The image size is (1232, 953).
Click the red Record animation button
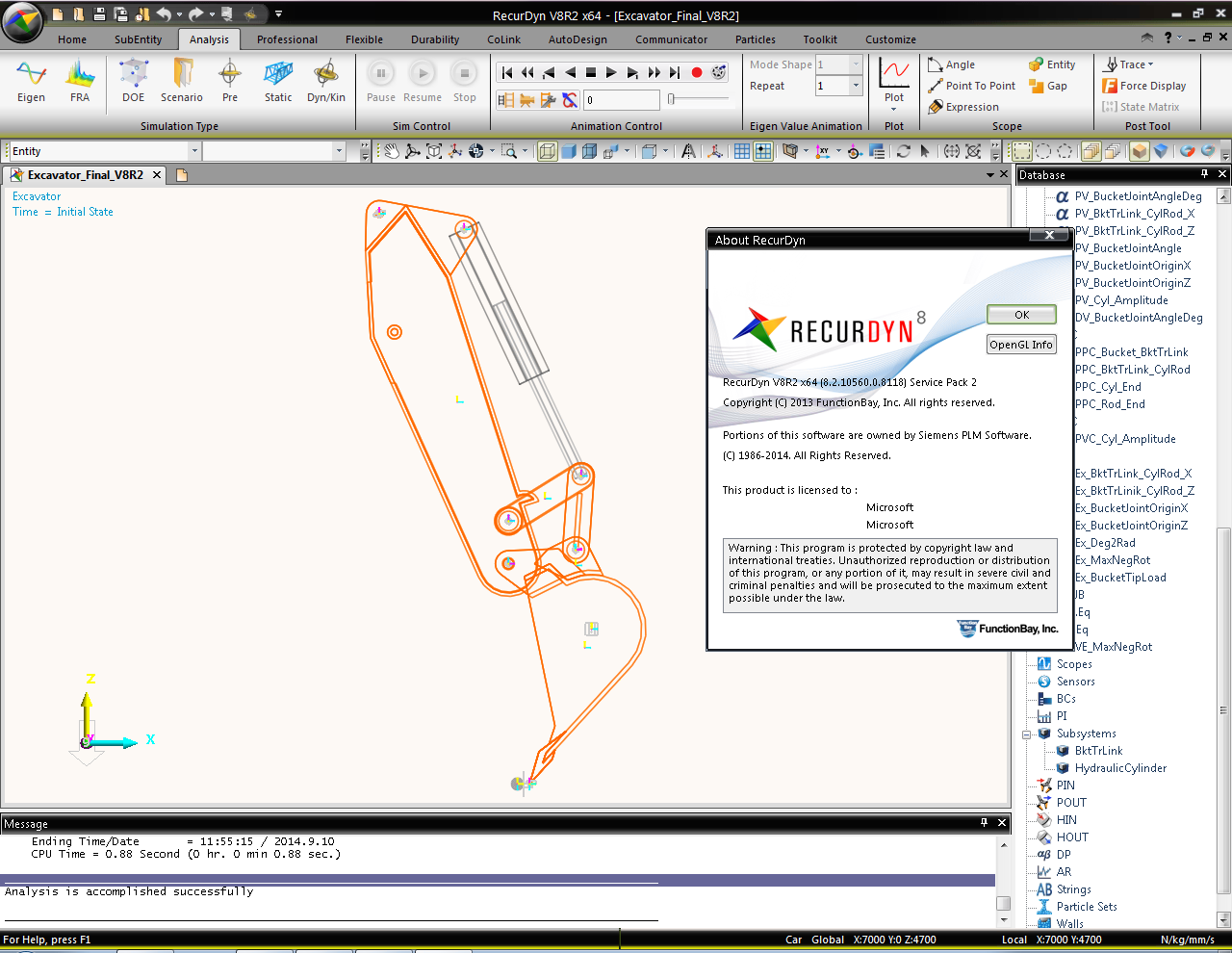[697, 72]
